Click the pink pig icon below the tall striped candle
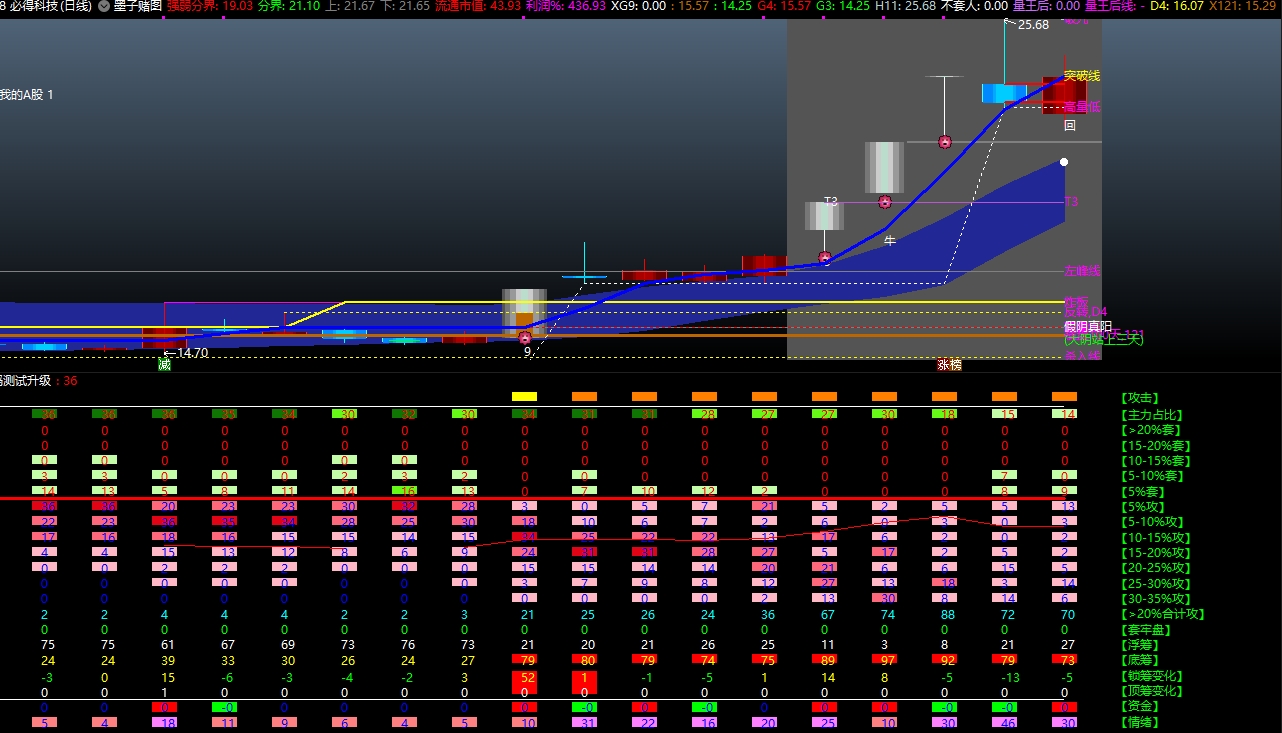1282x733 pixels. pos(885,202)
